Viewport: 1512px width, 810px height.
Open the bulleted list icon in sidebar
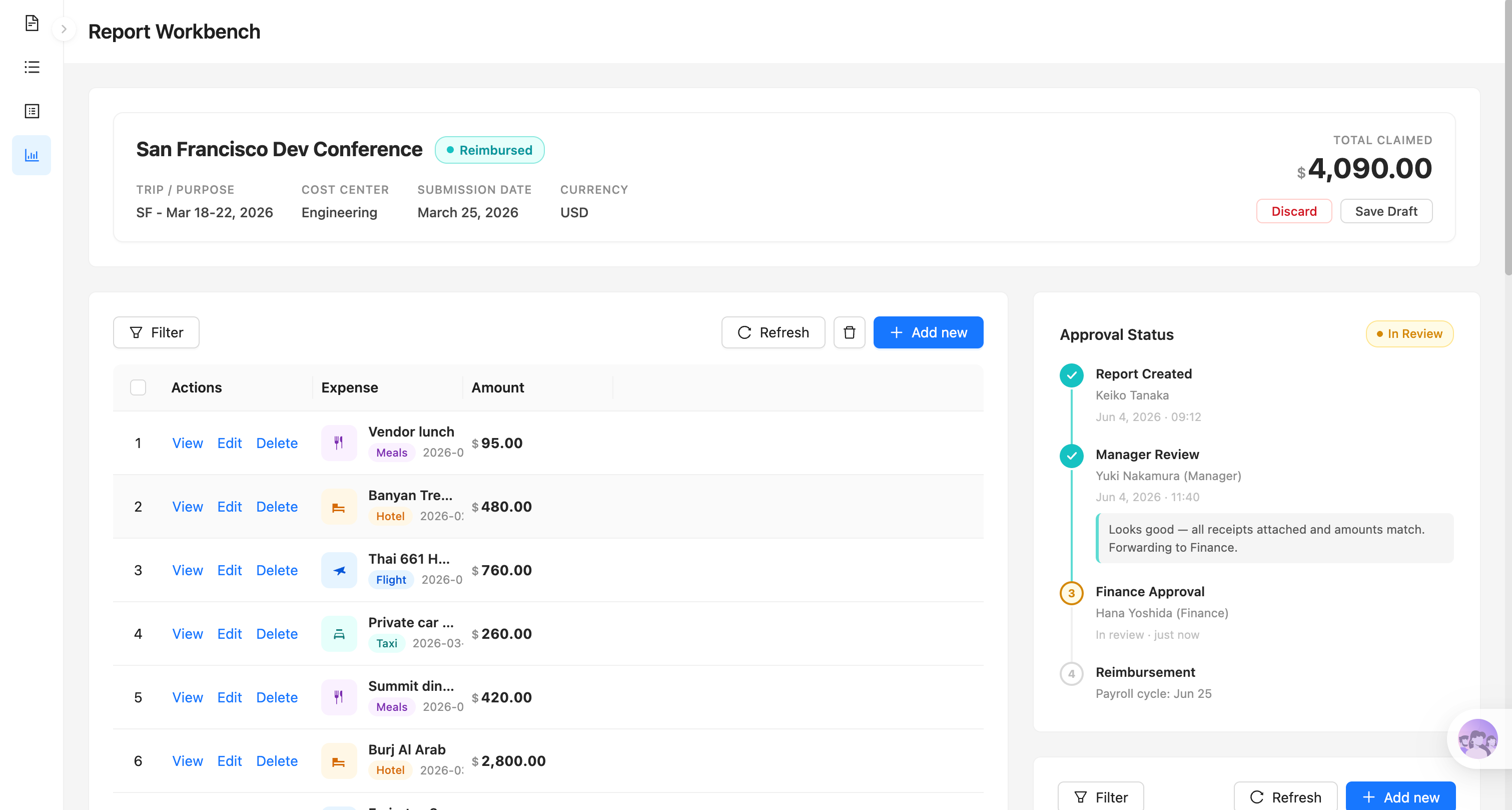(32, 67)
